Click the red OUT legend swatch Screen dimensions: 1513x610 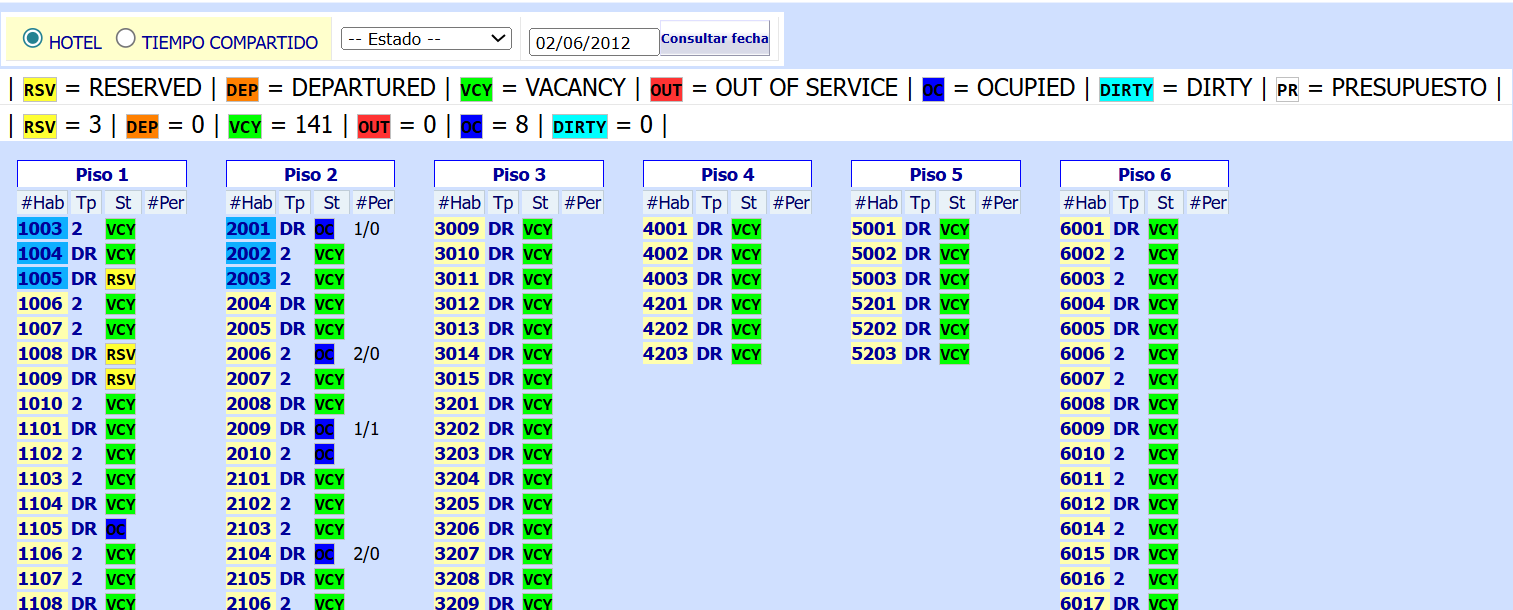[666, 90]
